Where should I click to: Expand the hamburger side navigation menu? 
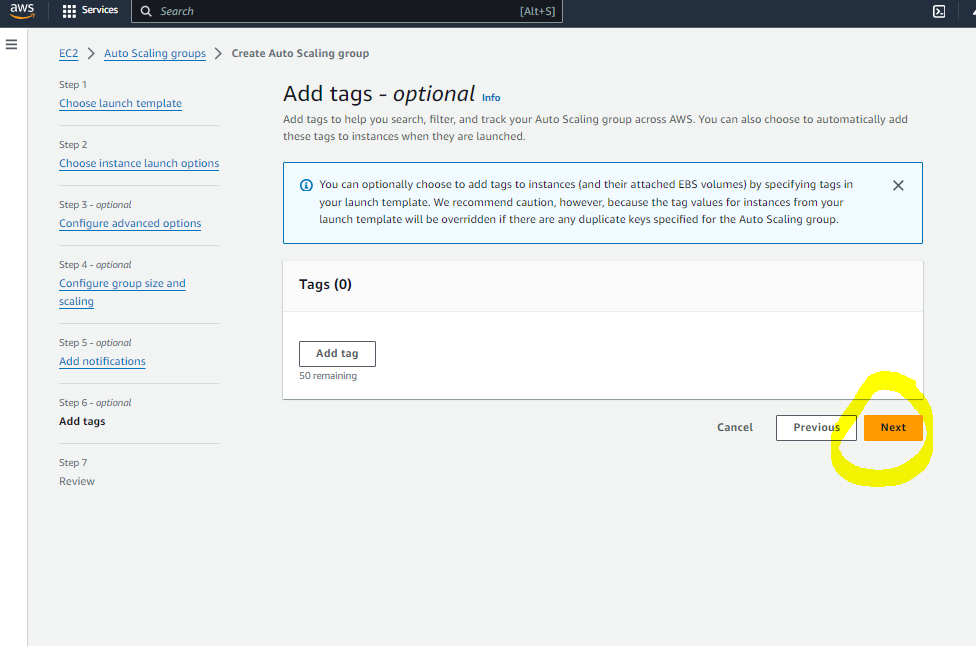11,45
